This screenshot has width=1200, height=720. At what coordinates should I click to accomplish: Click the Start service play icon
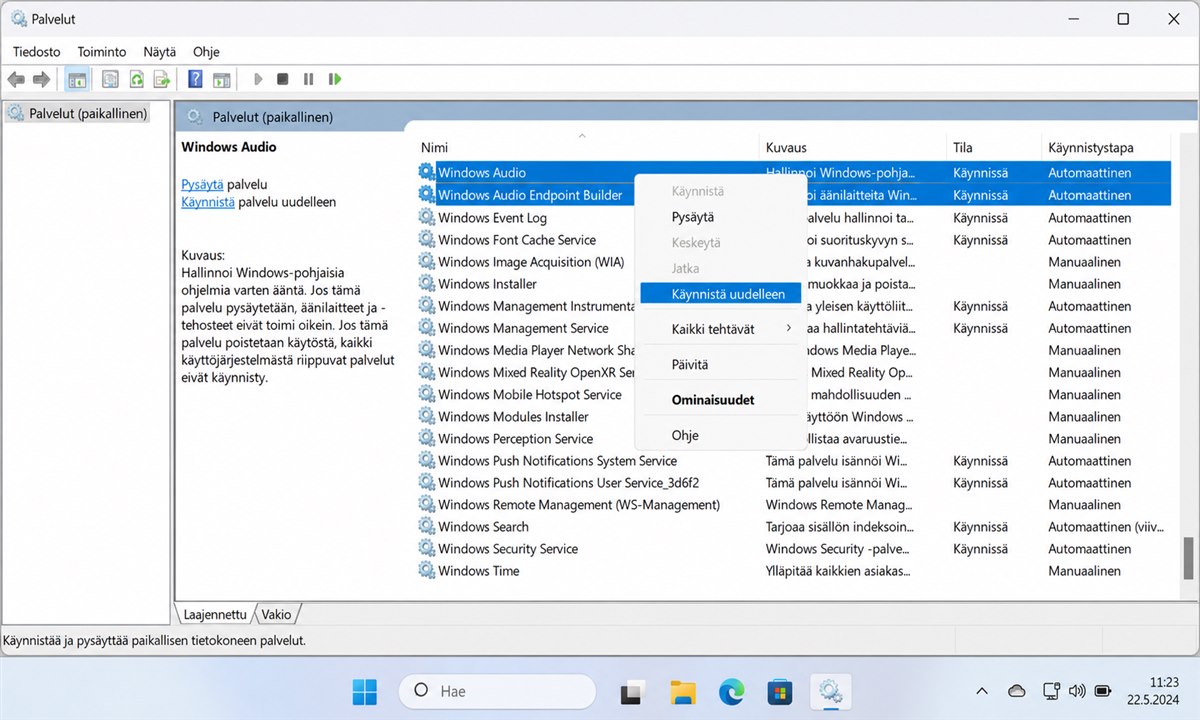pyautogui.click(x=258, y=79)
